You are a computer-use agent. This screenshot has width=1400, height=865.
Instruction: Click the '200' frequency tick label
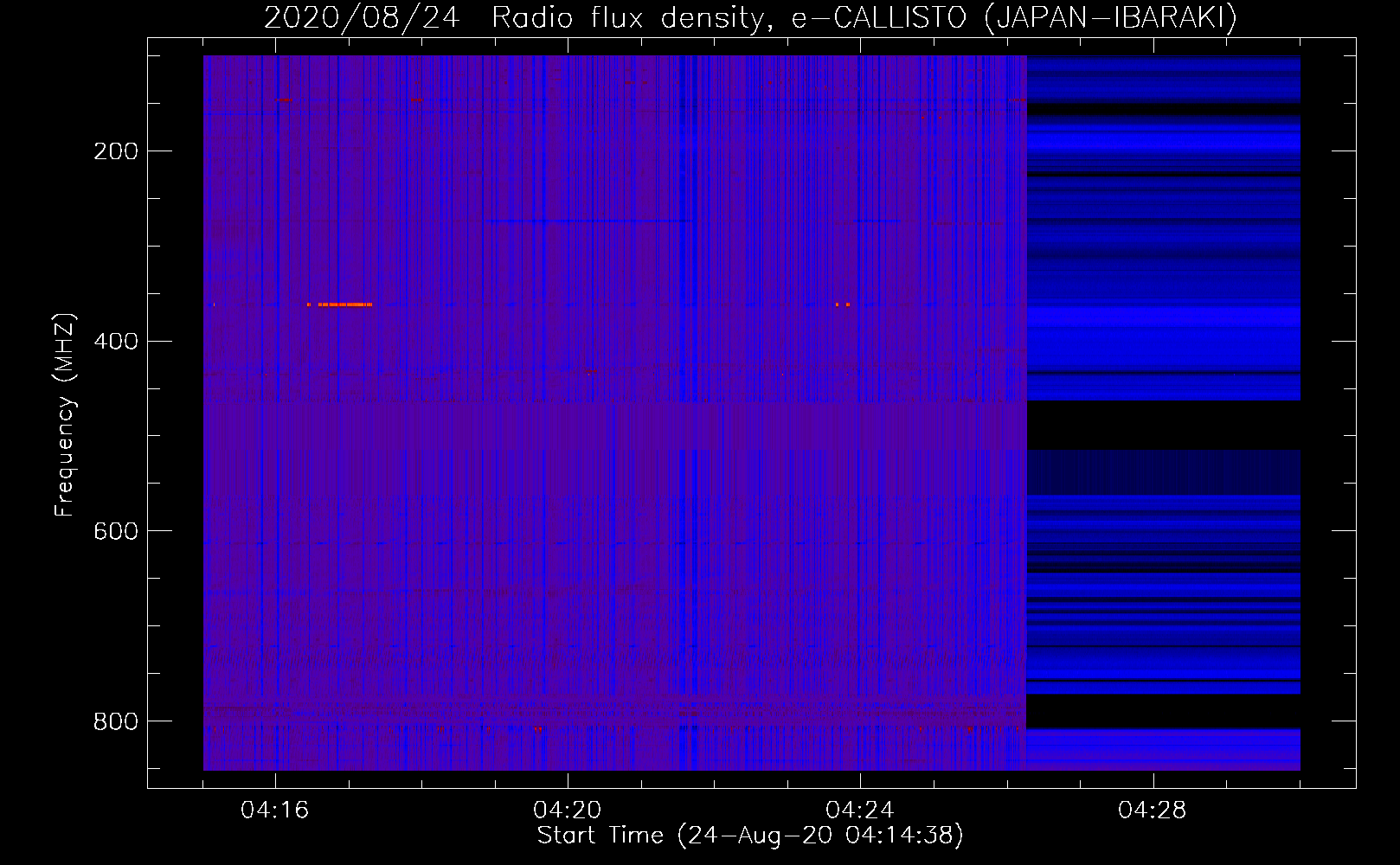116,151
